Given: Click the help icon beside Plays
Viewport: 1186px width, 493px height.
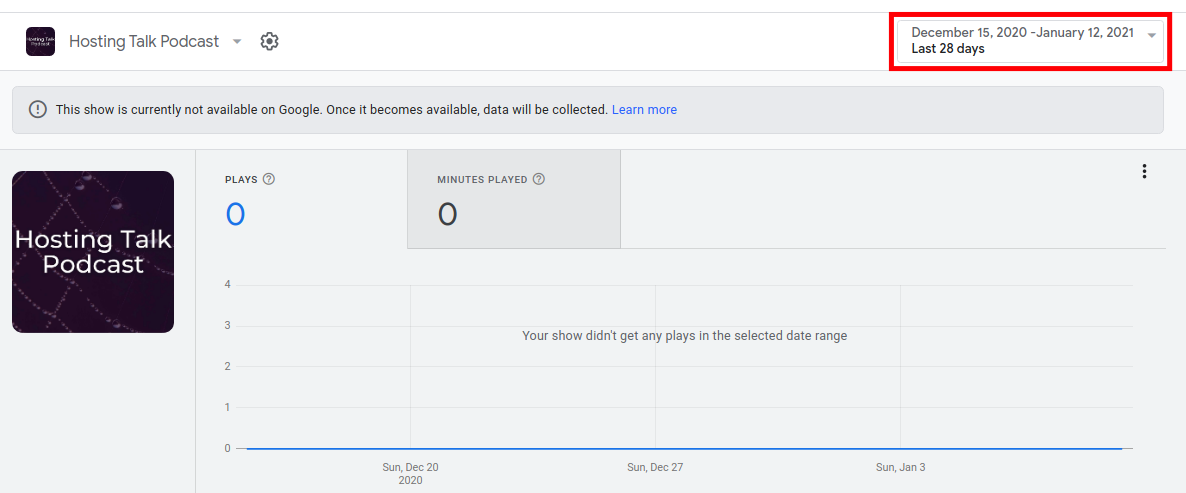Looking at the screenshot, I should [x=269, y=180].
